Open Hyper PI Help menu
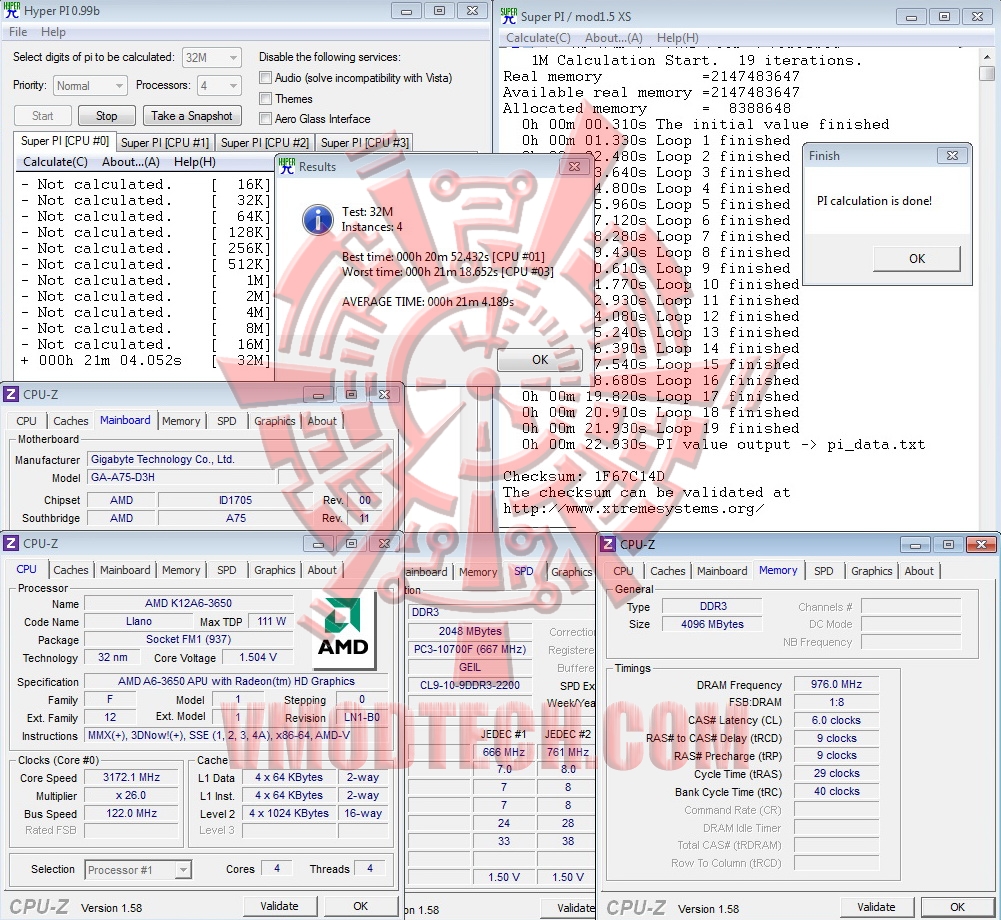The height and width of the screenshot is (920, 1001). pyautogui.click(x=53, y=32)
